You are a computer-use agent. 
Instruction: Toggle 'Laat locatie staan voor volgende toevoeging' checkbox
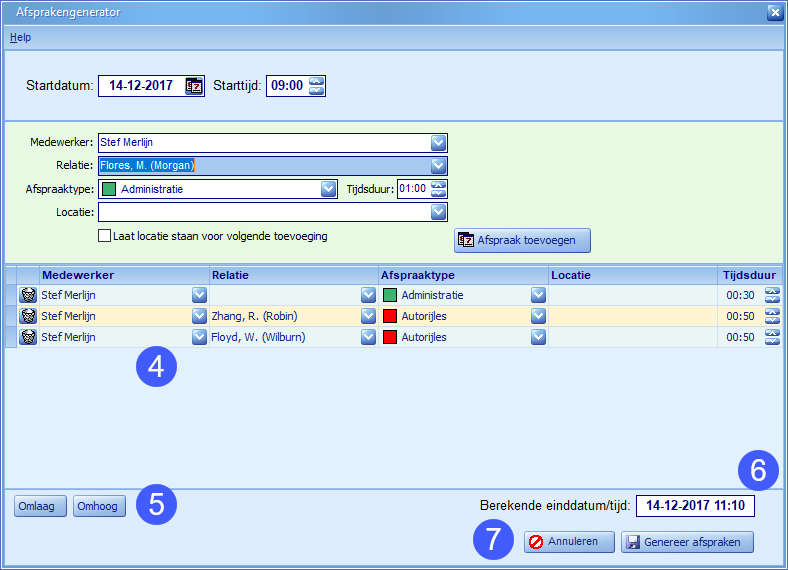(105, 236)
